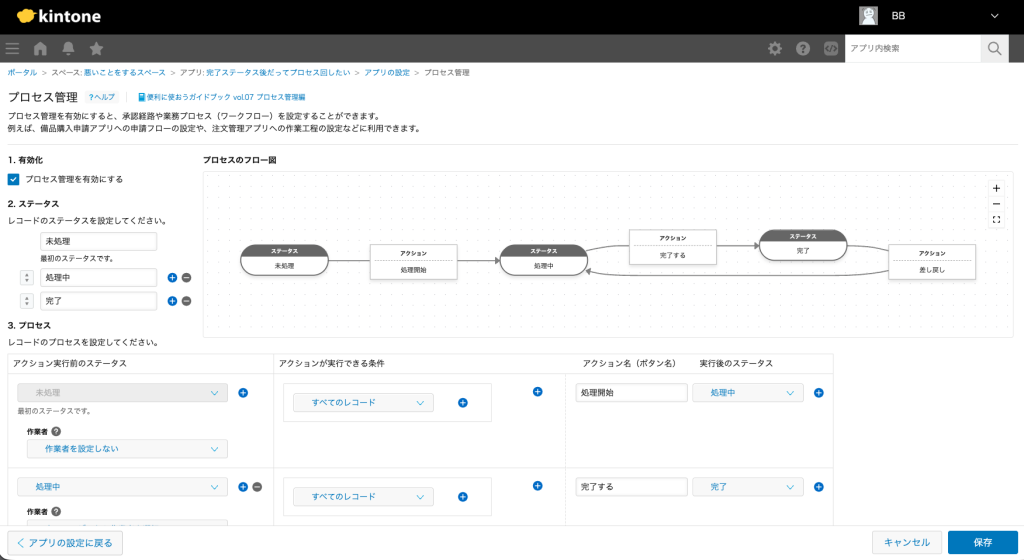
Task: Open 作業者 help icon in 未処理 row
Action: 56,431
